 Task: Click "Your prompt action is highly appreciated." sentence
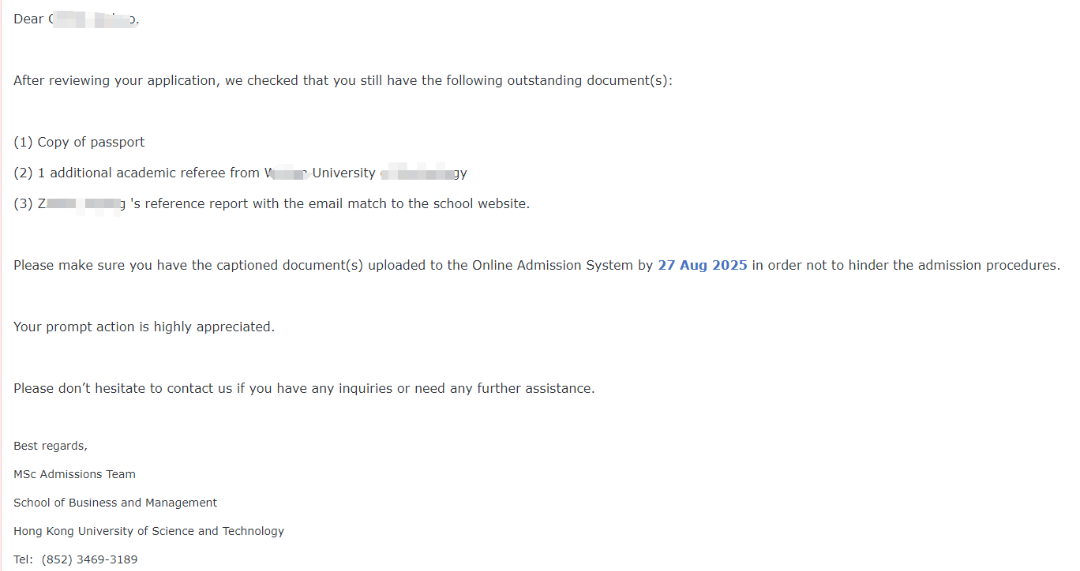(144, 326)
